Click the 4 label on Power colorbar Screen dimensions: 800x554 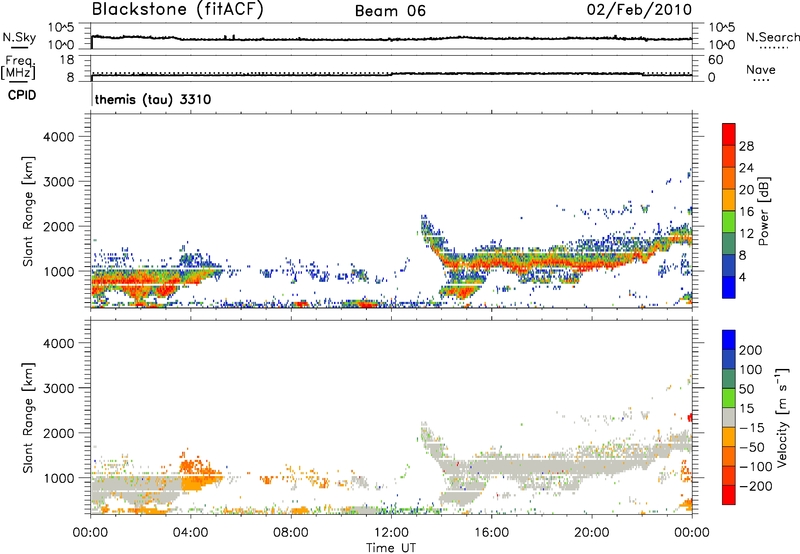coord(742,277)
